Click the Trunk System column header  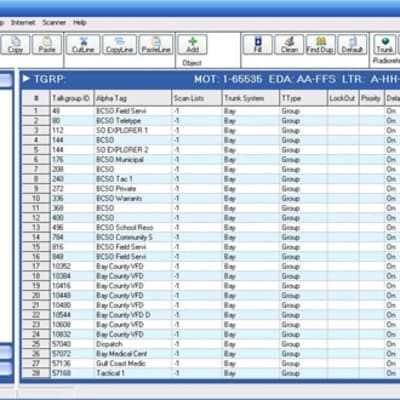pos(251,98)
